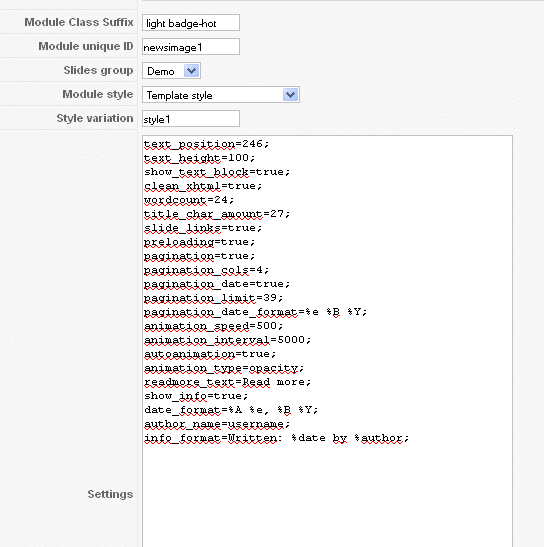Place cursor on author_name=username line
Viewport: 544px width, 547px height.
tap(217, 424)
